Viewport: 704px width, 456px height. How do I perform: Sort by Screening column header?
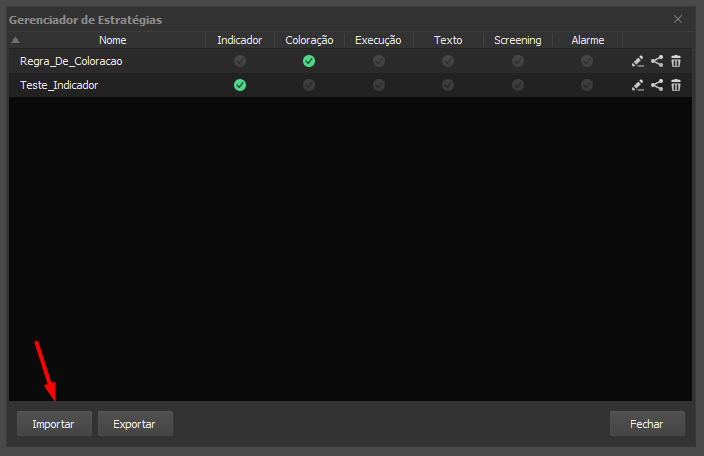pos(517,40)
